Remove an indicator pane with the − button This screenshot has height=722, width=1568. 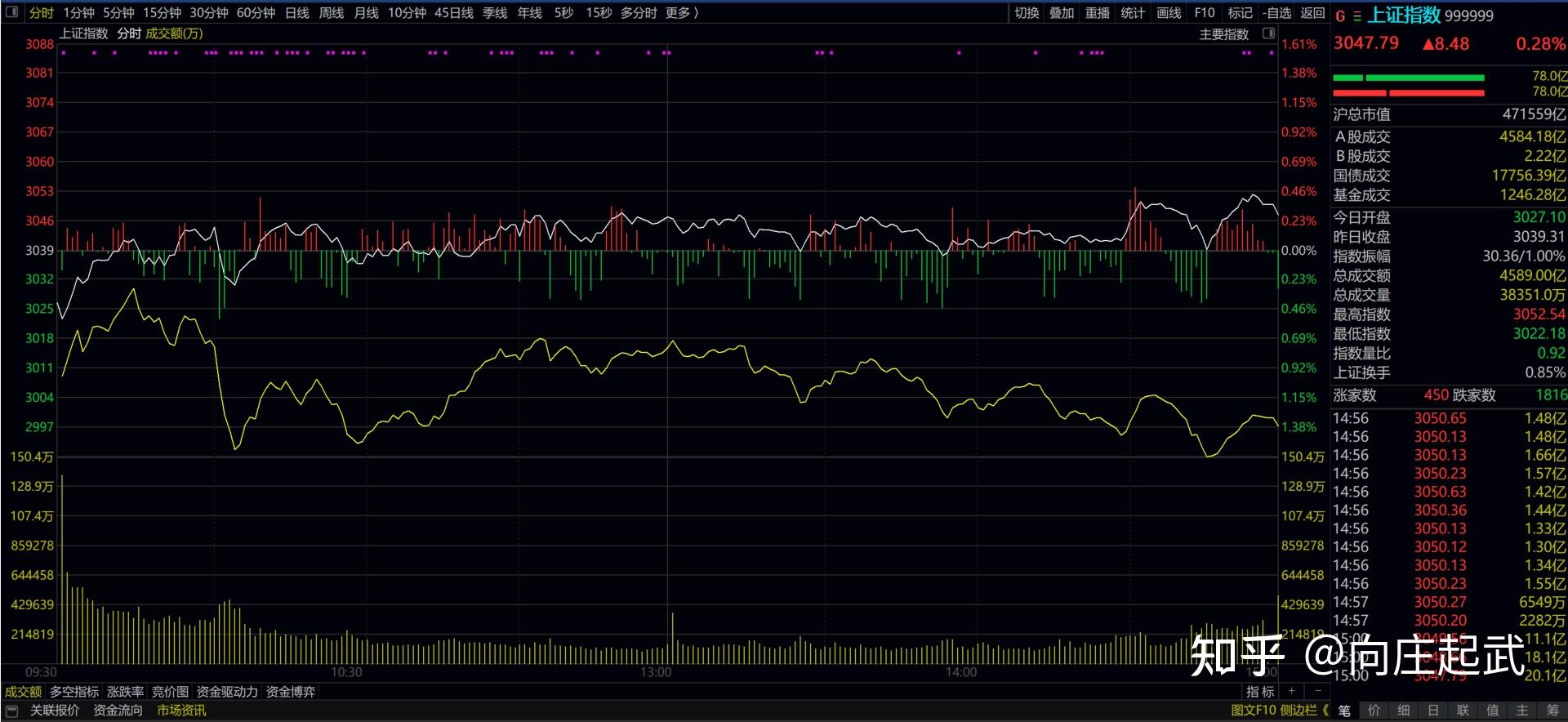(1316, 691)
